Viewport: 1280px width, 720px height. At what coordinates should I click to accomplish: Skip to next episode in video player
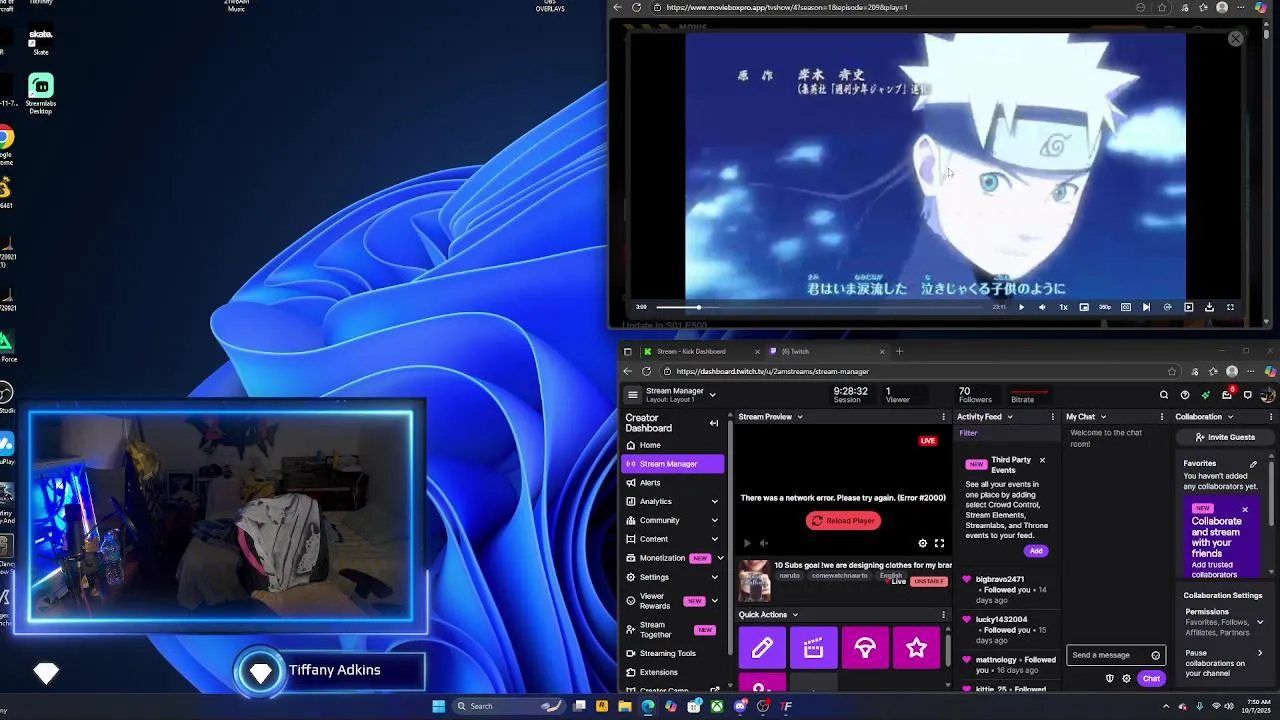click(x=1146, y=307)
